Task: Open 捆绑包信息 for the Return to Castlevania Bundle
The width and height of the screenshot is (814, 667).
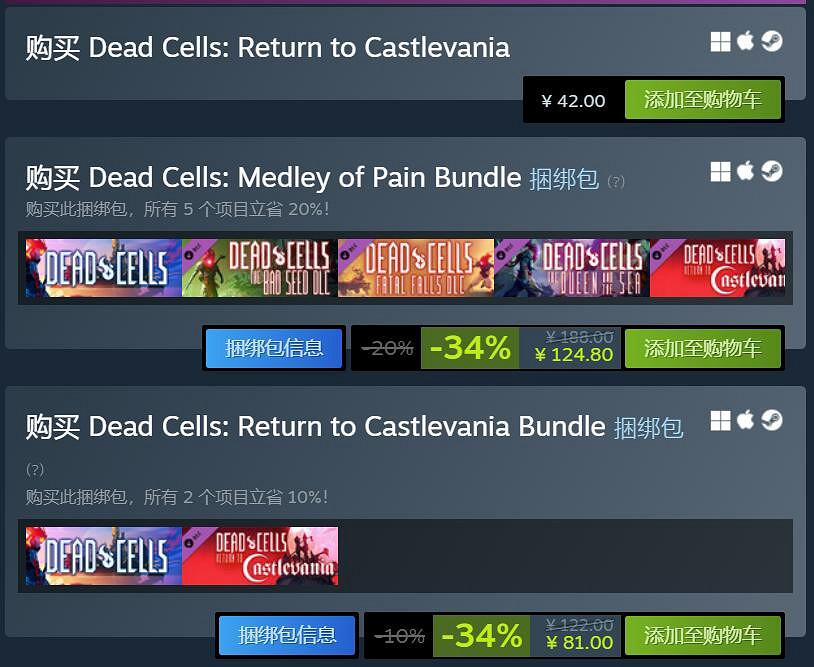Action: pos(287,634)
